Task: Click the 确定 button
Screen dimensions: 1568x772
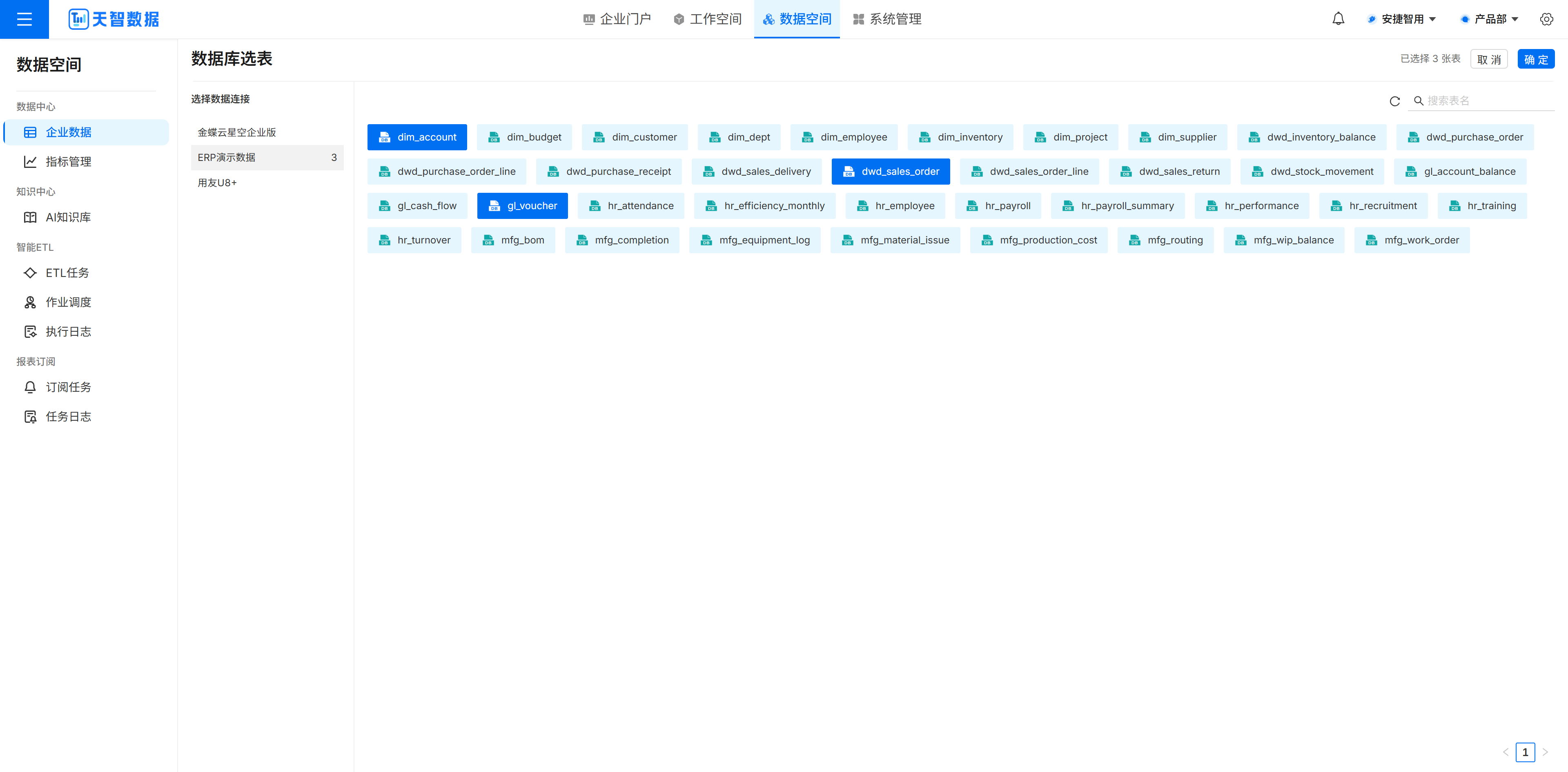Action: point(1536,59)
